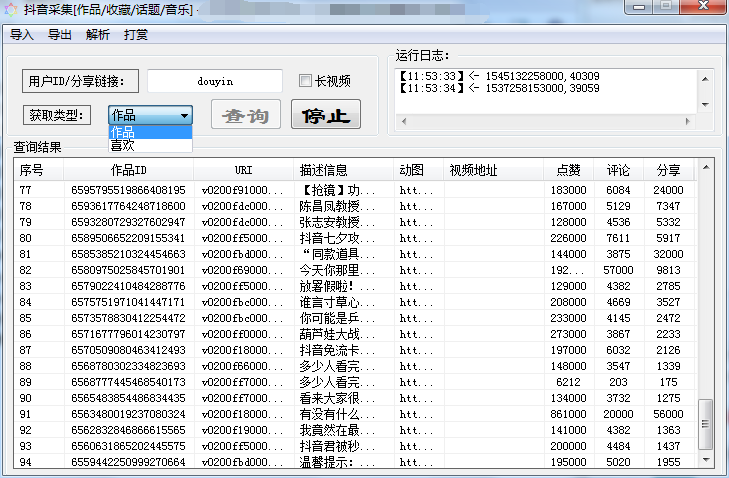Click description 看来大家很...

(x=337, y=398)
